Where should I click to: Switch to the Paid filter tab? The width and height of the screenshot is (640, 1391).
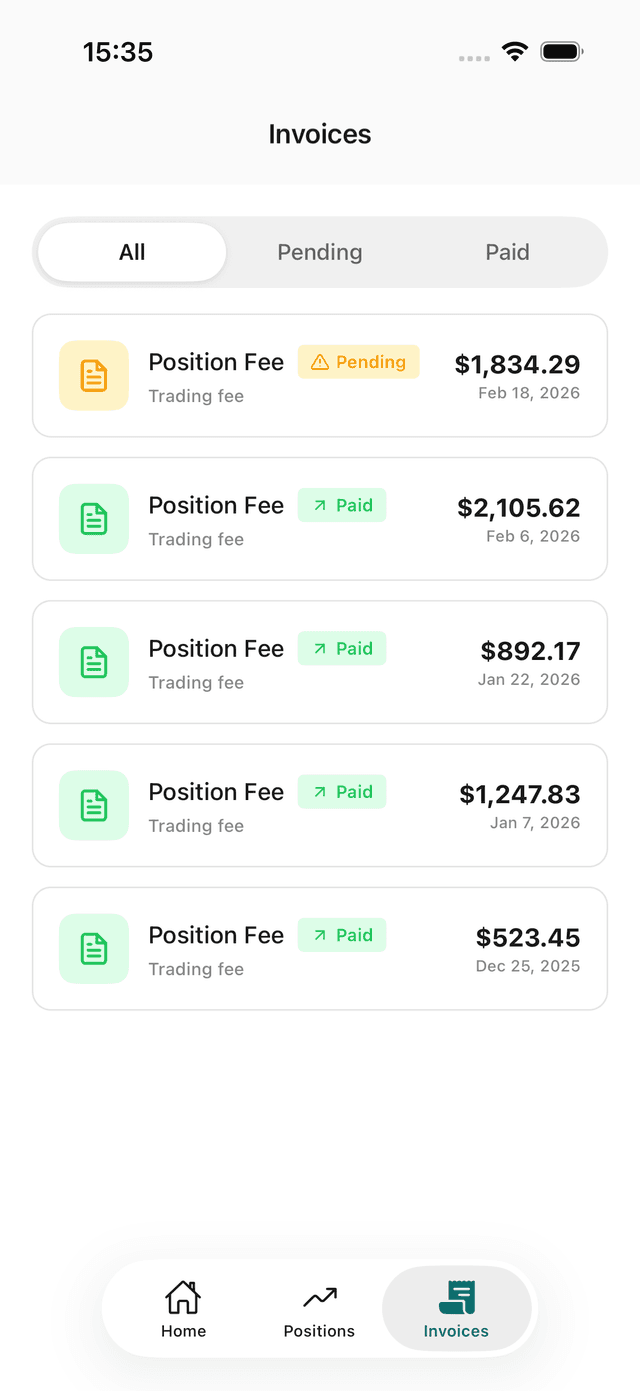[507, 252]
